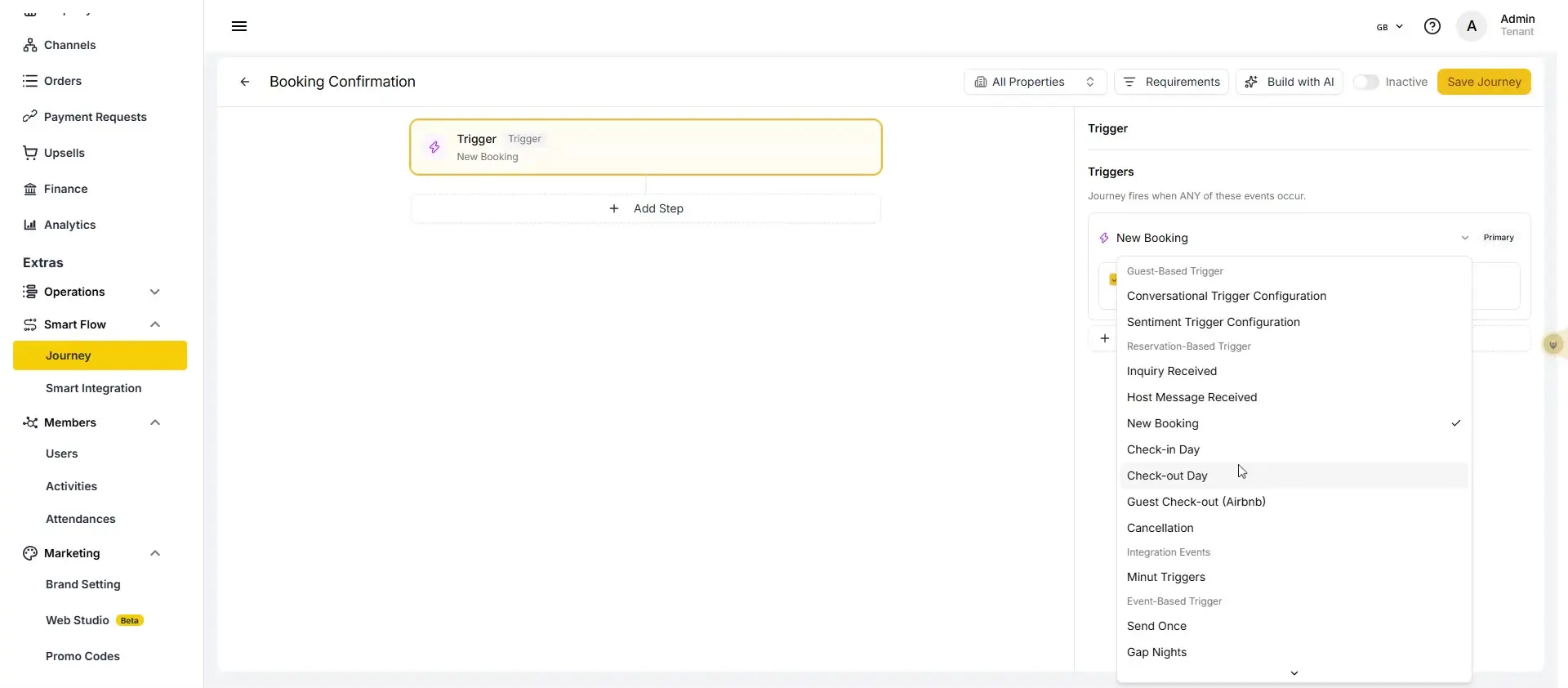Click the Payment Requests link icon
This screenshot has height=688, width=1568.
pyautogui.click(x=30, y=117)
